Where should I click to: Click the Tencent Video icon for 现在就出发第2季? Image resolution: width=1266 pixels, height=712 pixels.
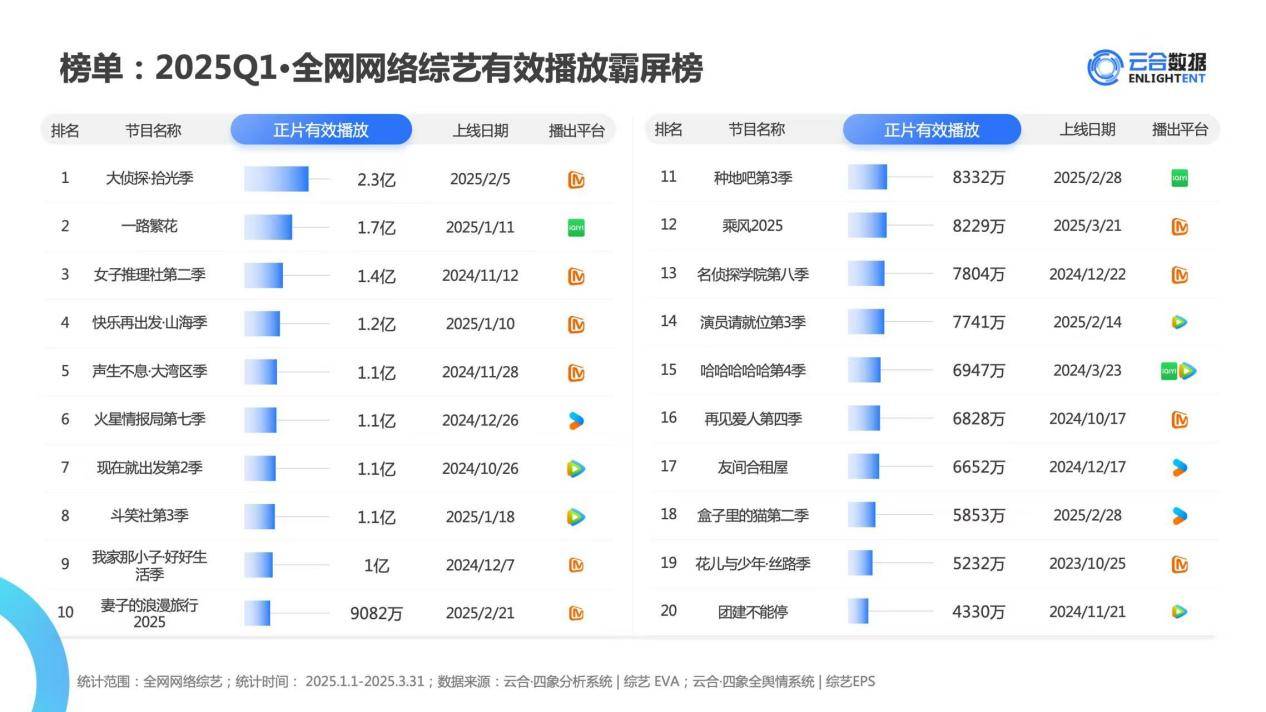click(576, 468)
